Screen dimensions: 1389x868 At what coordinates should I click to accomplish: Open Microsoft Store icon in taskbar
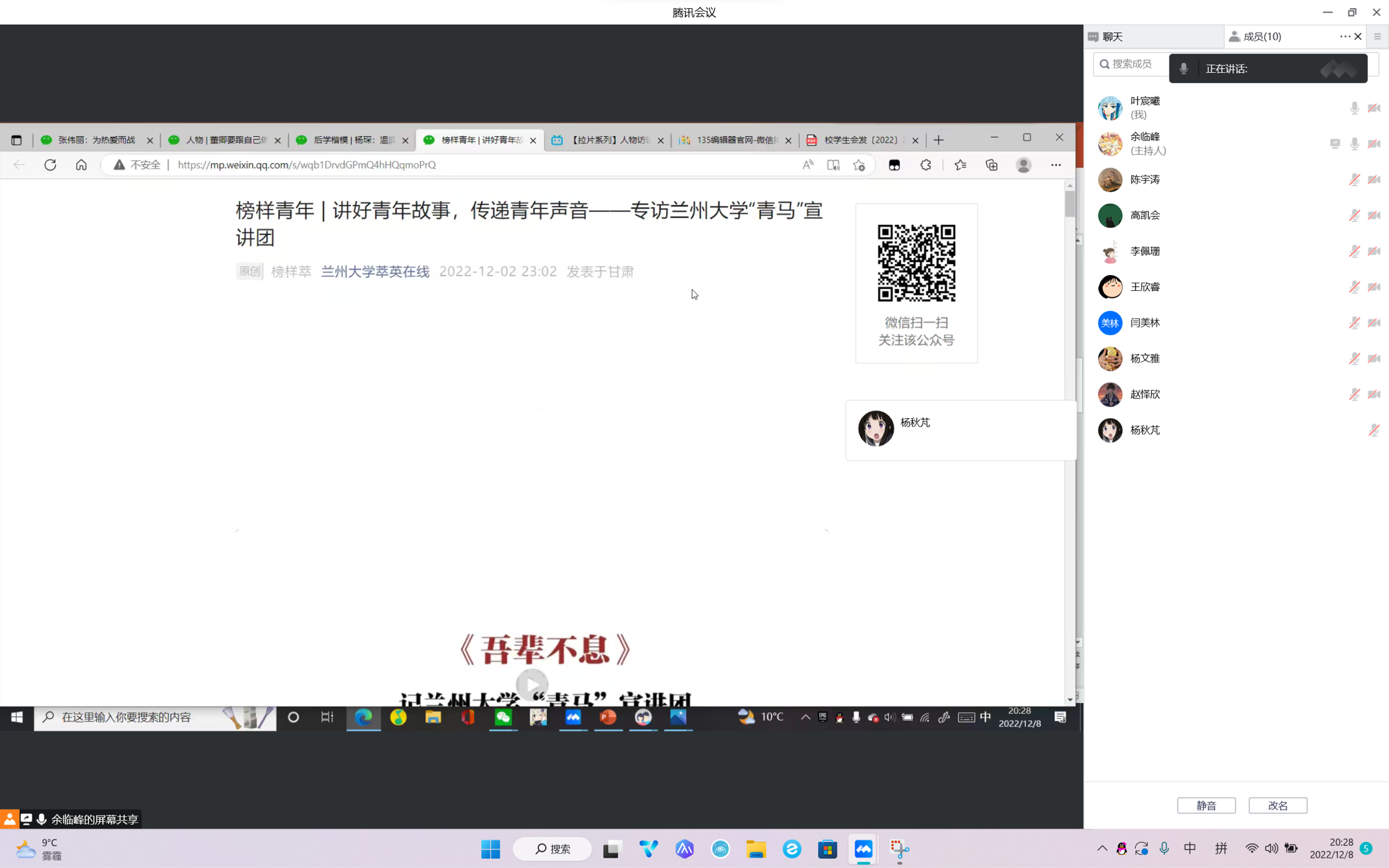pyautogui.click(x=828, y=849)
